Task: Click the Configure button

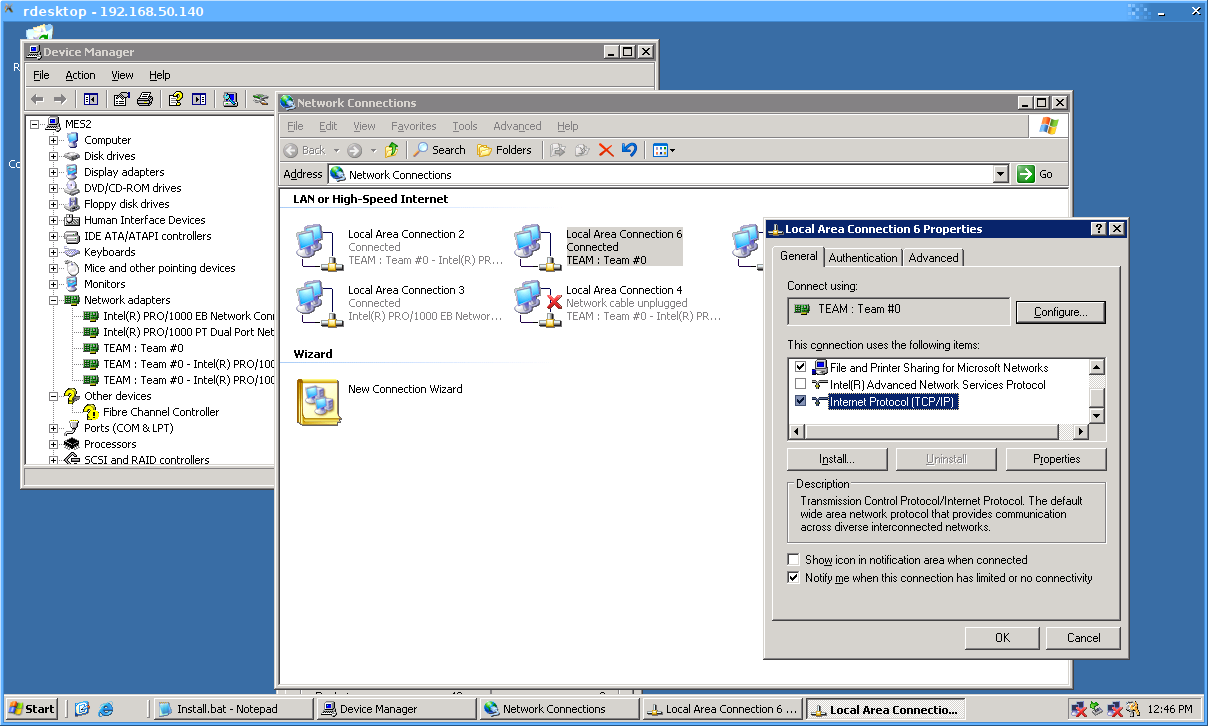Action: 1060,312
